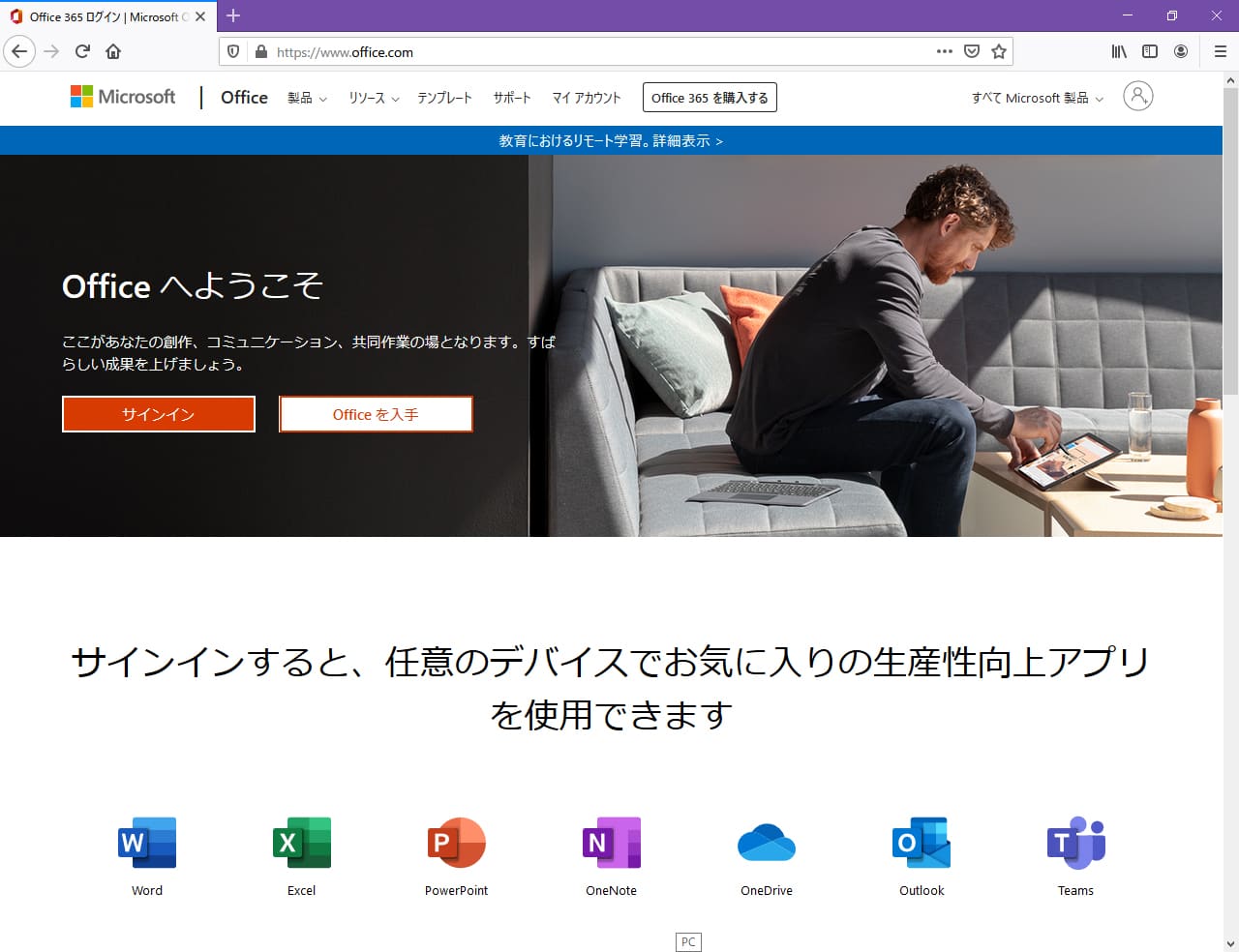Screen dimensions: 1239x952
Task: Click the OneNote text label
Action: click(612, 890)
